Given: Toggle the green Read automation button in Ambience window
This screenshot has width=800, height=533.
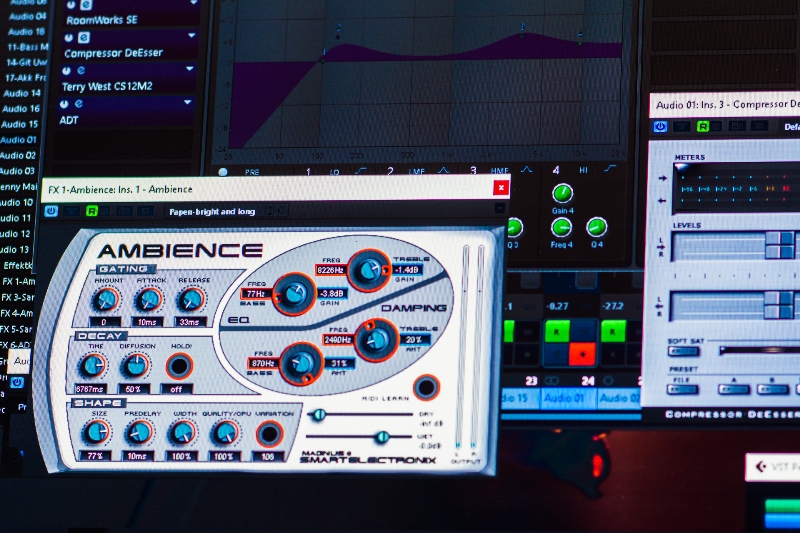Looking at the screenshot, I should [x=92, y=211].
